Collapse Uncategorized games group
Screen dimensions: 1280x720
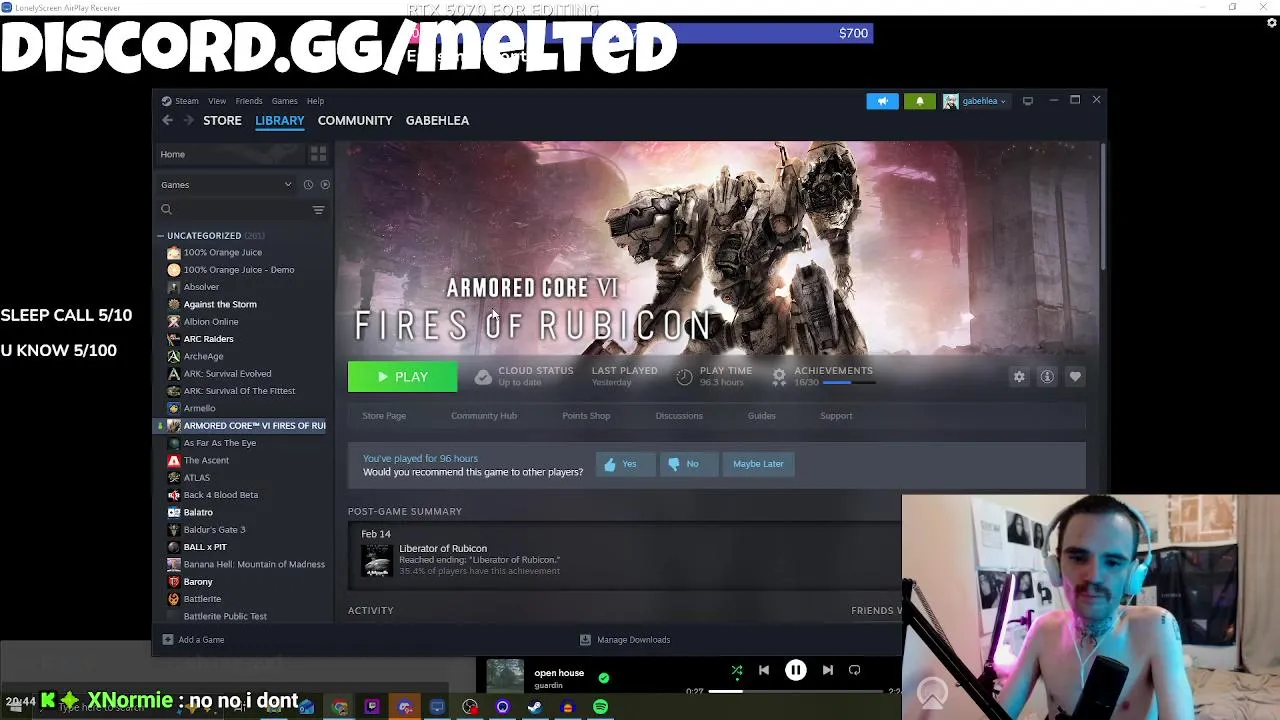(x=160, y=236)
